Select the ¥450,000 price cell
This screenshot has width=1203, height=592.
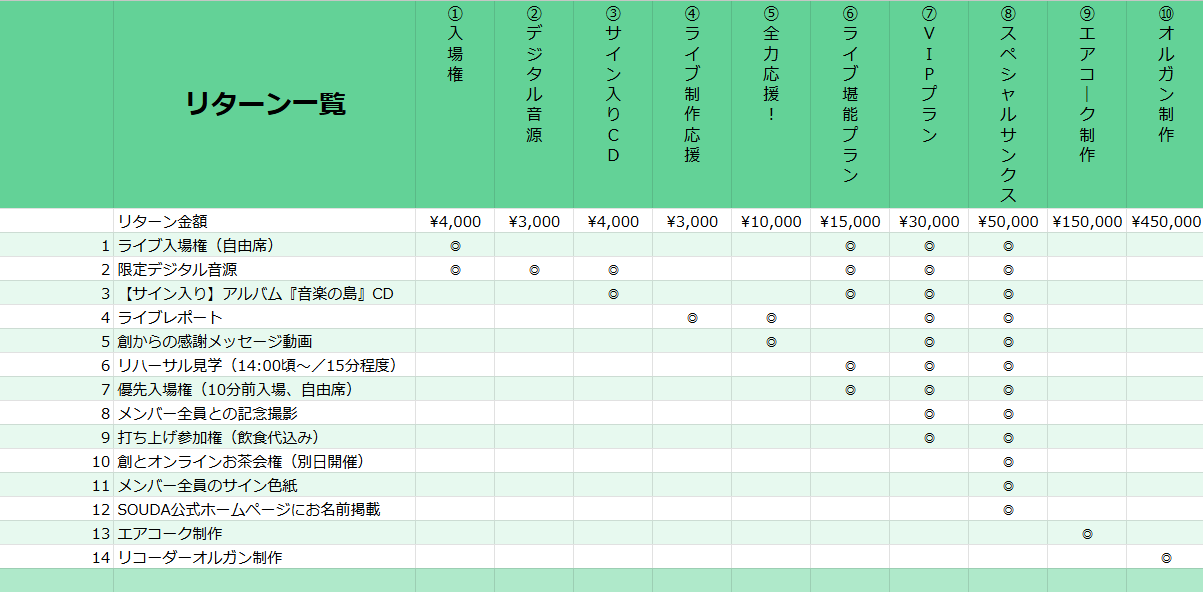[x=1166, y=221]
